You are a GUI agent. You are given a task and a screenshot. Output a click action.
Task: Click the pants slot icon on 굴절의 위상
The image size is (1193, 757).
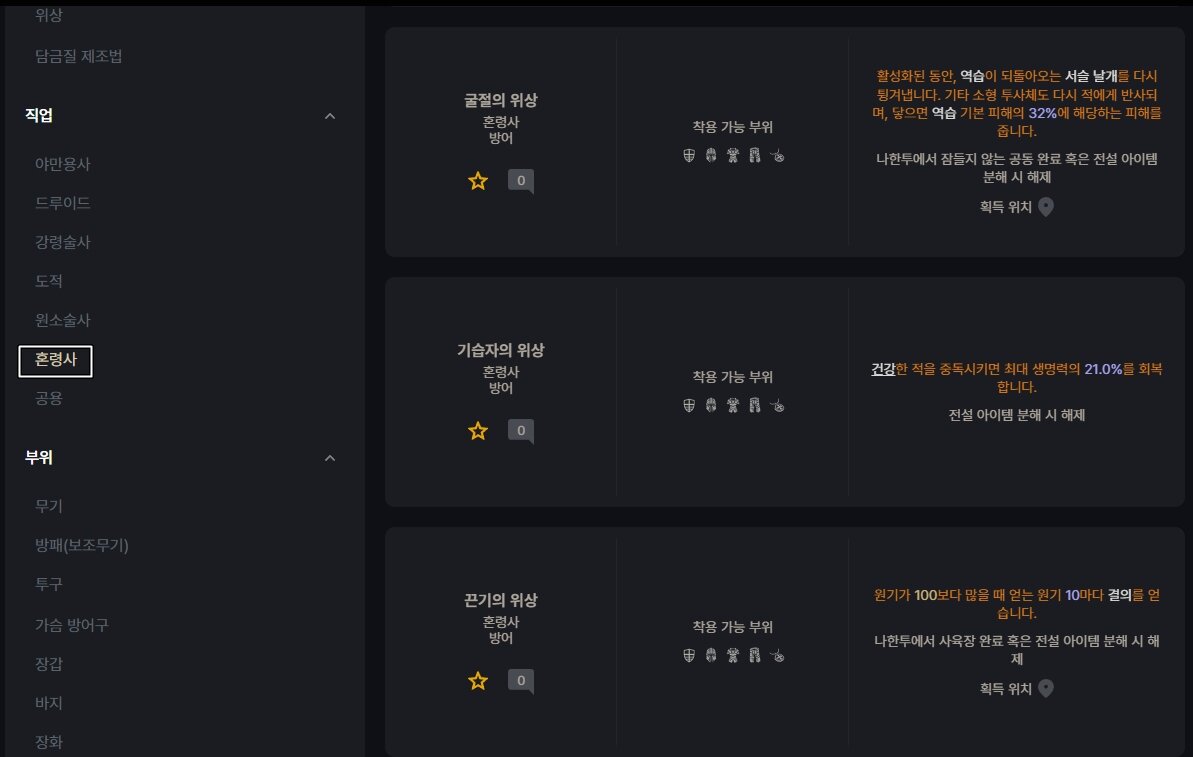pos(755,155)
